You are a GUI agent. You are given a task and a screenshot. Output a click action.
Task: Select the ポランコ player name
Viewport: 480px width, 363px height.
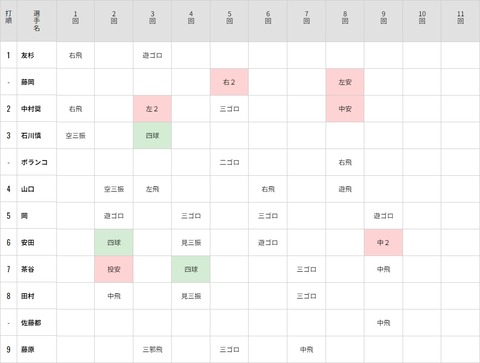pos(34,162)
